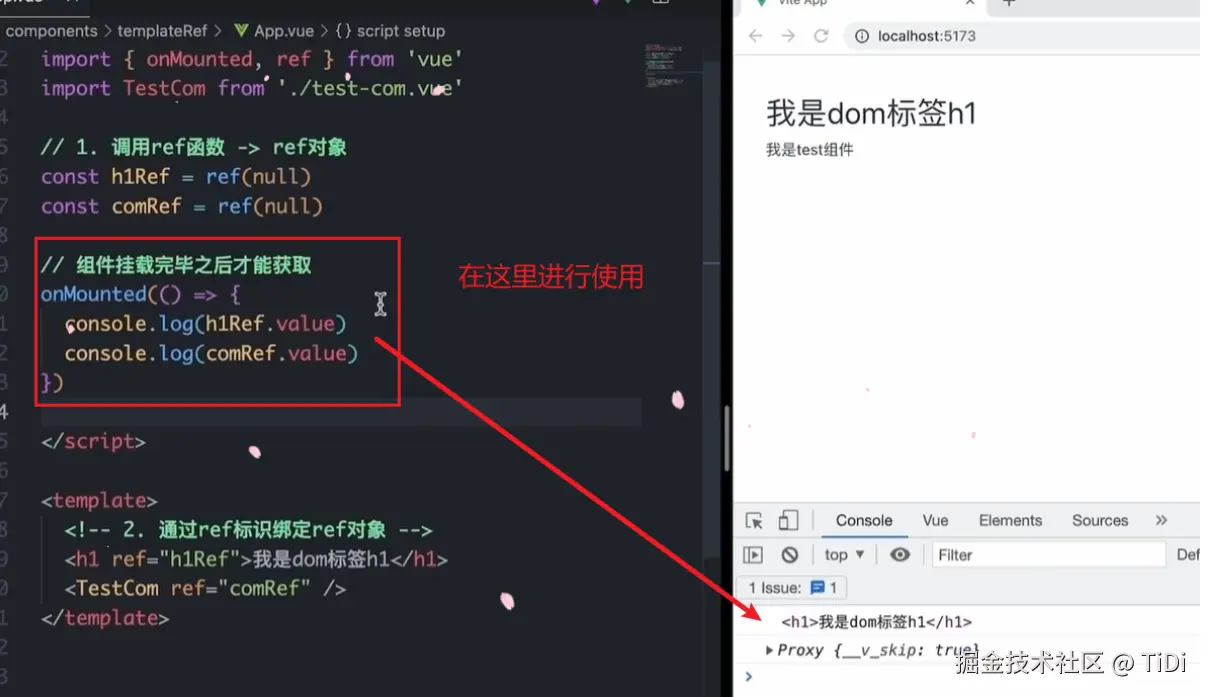Switch to the Elements tab
This screenshot has height=697, width=1207.
[x=1010, y=521]
